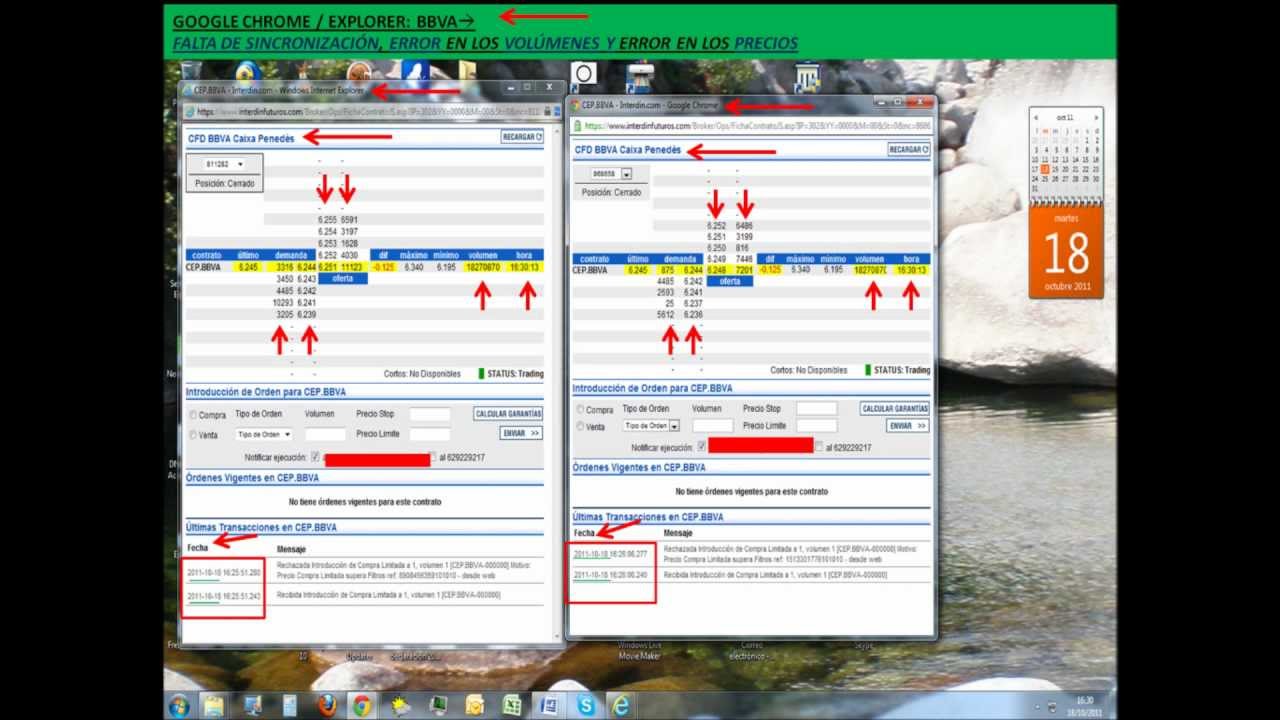The height and width of the screenshot is (720, 1280).
Task: Click CALCULAR GARANTÍAS in the Explorer window
Action: [509, 414]
